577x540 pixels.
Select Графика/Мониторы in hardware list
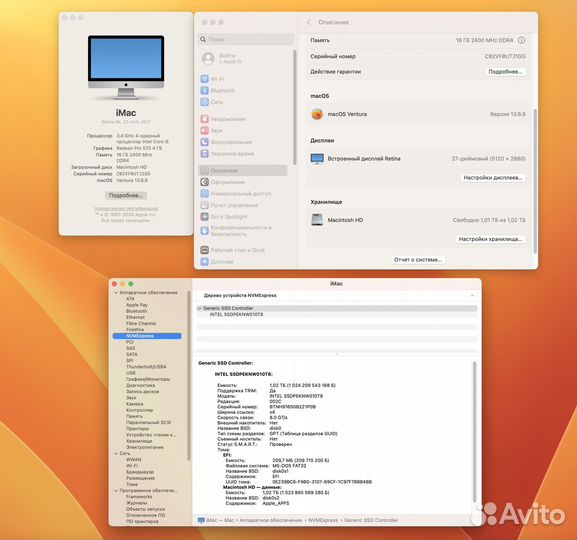pyautogui.click(x=148, y=379)
